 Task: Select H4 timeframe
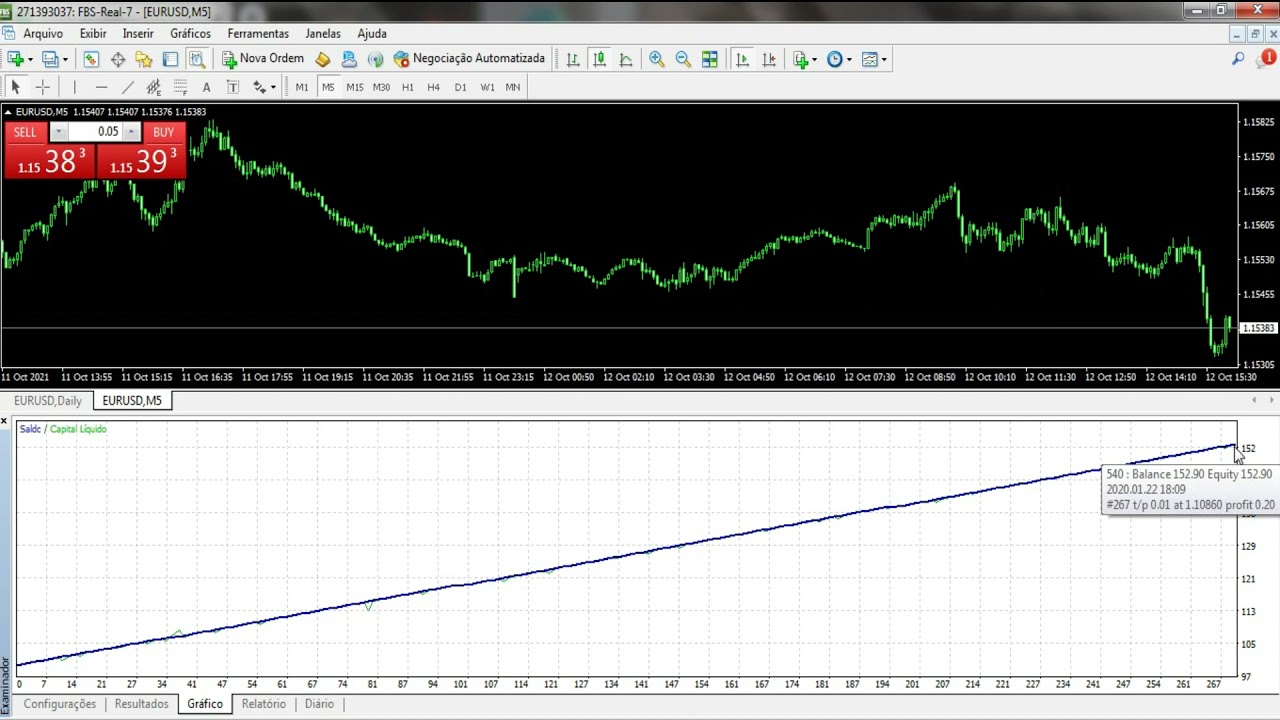coord(434,87)
